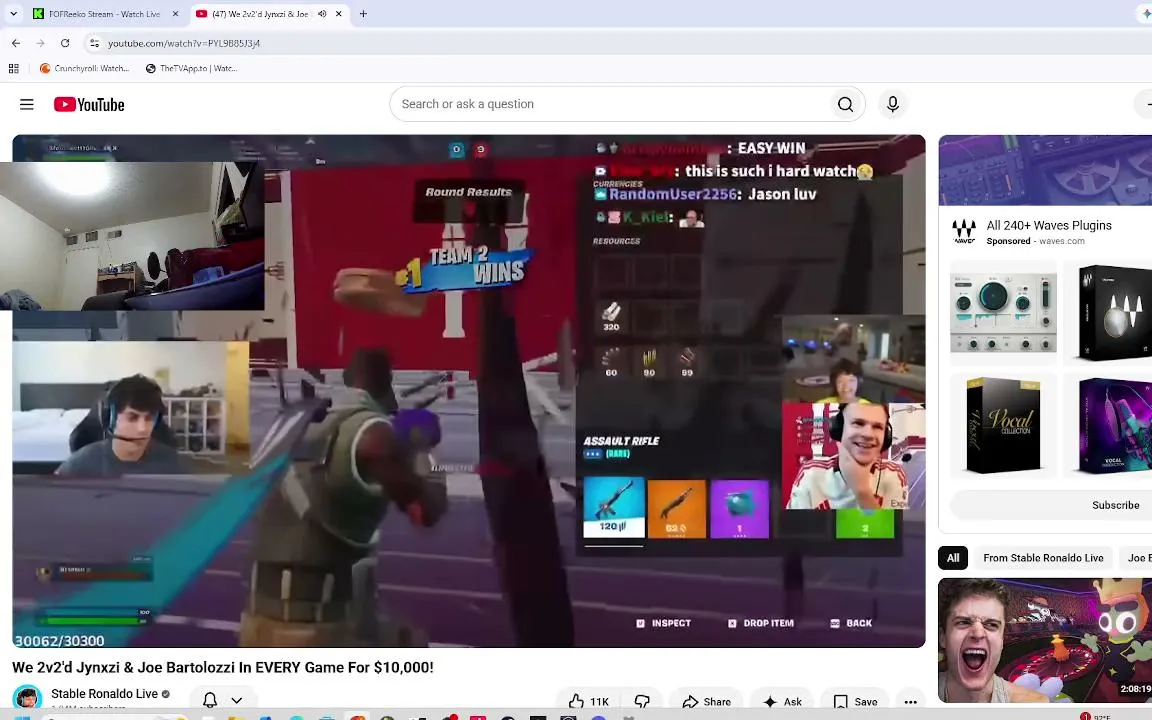
Task: Click the Waves equalizer plugin product image
Action: [x=1003, y=313]
